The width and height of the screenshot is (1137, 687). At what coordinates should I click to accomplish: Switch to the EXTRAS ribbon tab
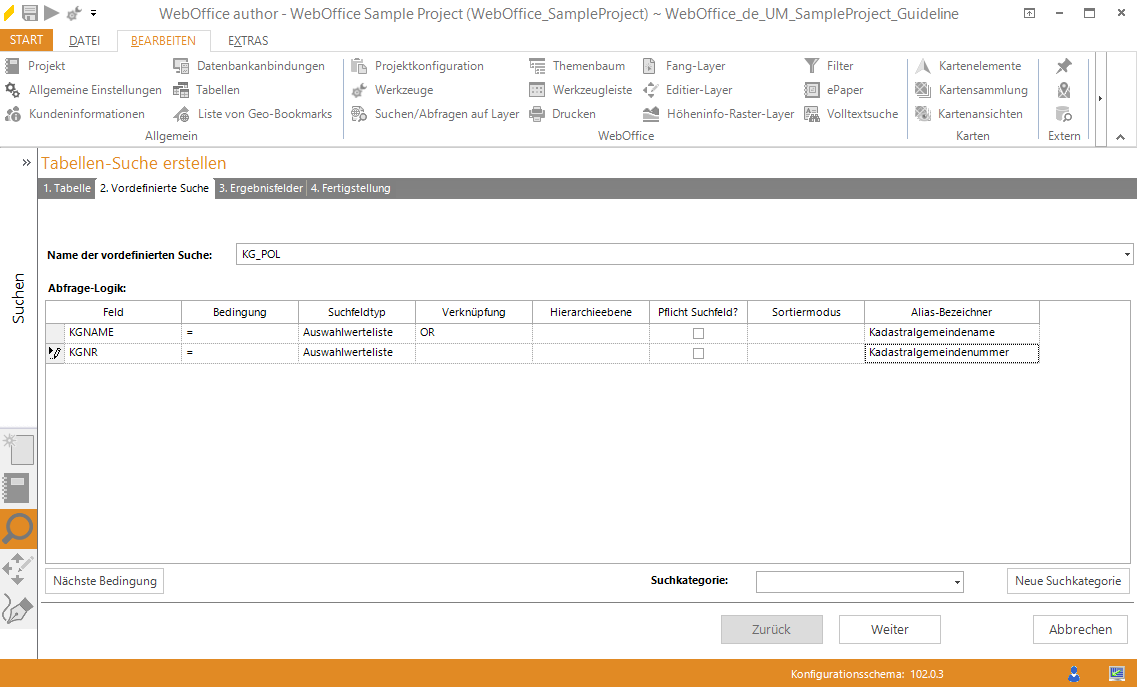click(x=248, y=41)
